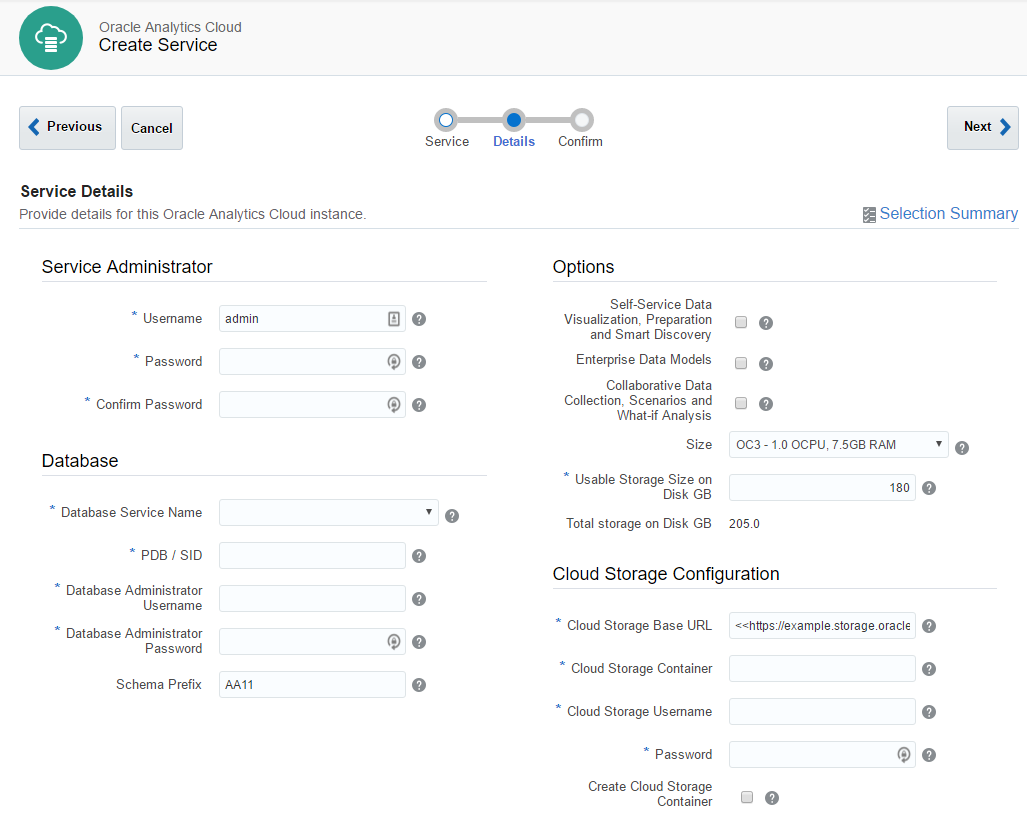
Task: Focus the Service Administrator Password field
Action: click(x=312, y=362)
